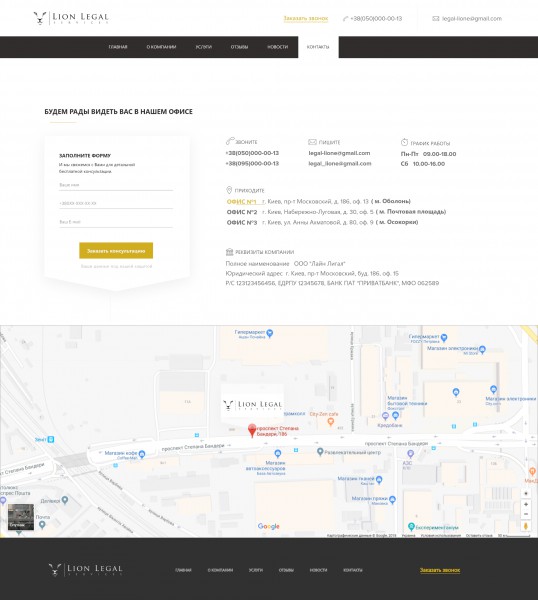Click the АЗС gas station map pin
The width and height of the screenshot is (538, 600).
(x=411, y=454)
